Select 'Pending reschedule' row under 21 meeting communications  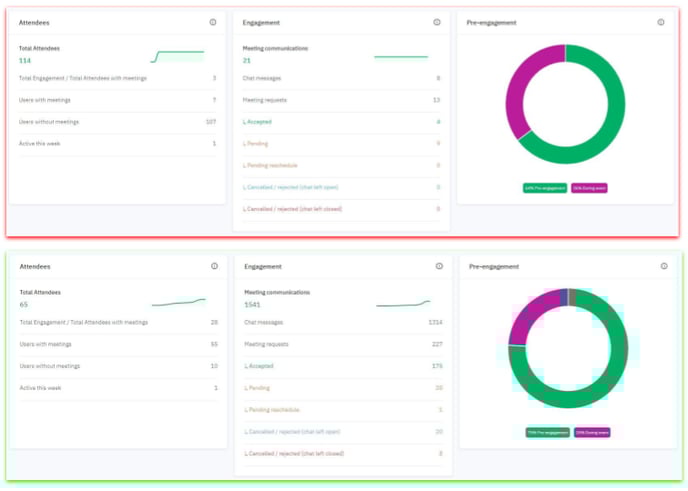tap(341, 165)
